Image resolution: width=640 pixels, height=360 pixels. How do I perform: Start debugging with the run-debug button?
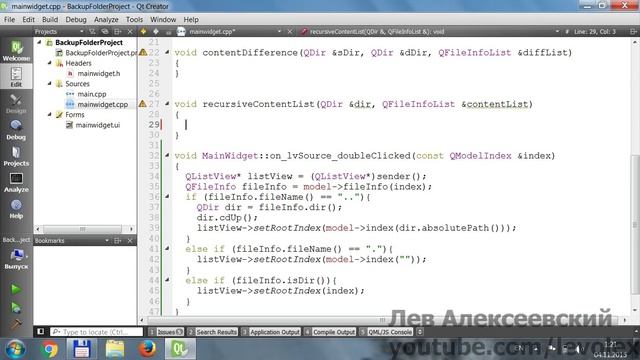tap(16, 307)
